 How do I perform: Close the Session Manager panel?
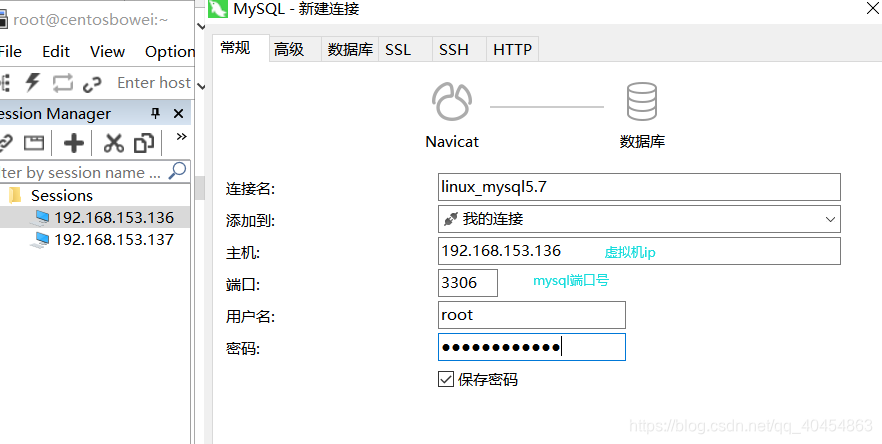178,114
